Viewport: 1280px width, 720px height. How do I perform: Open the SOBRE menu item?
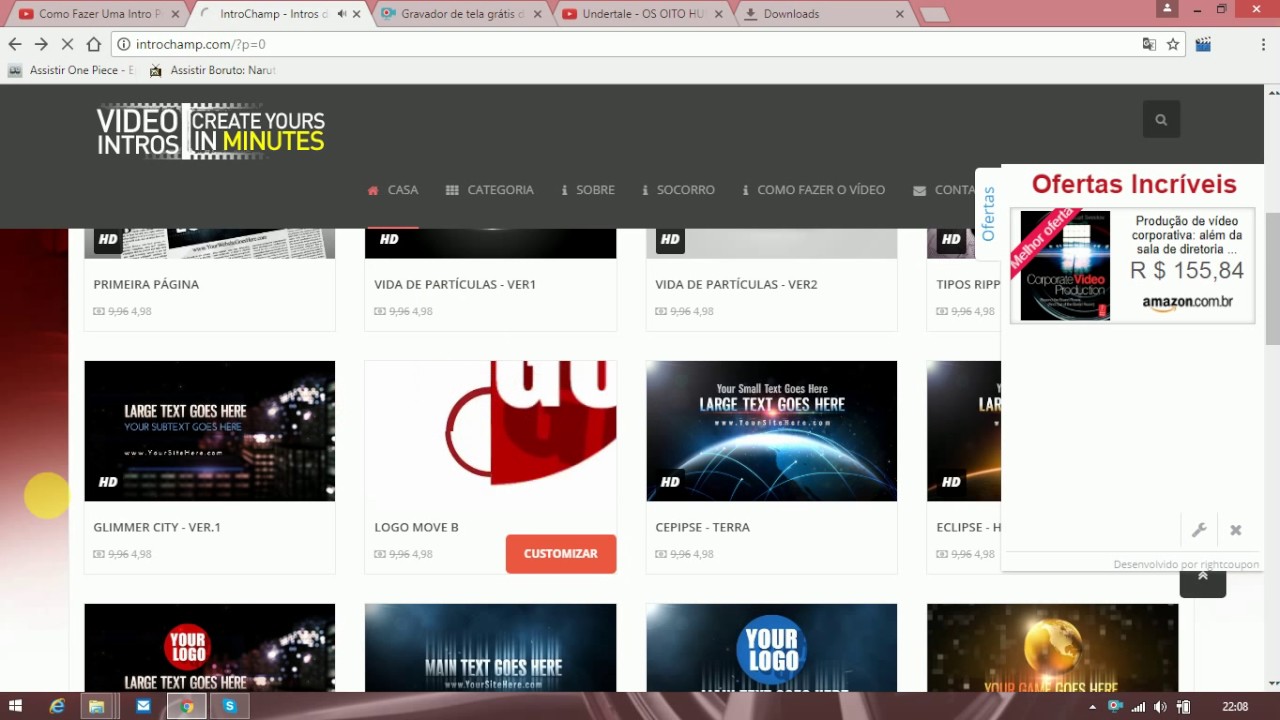pos(588,190)
